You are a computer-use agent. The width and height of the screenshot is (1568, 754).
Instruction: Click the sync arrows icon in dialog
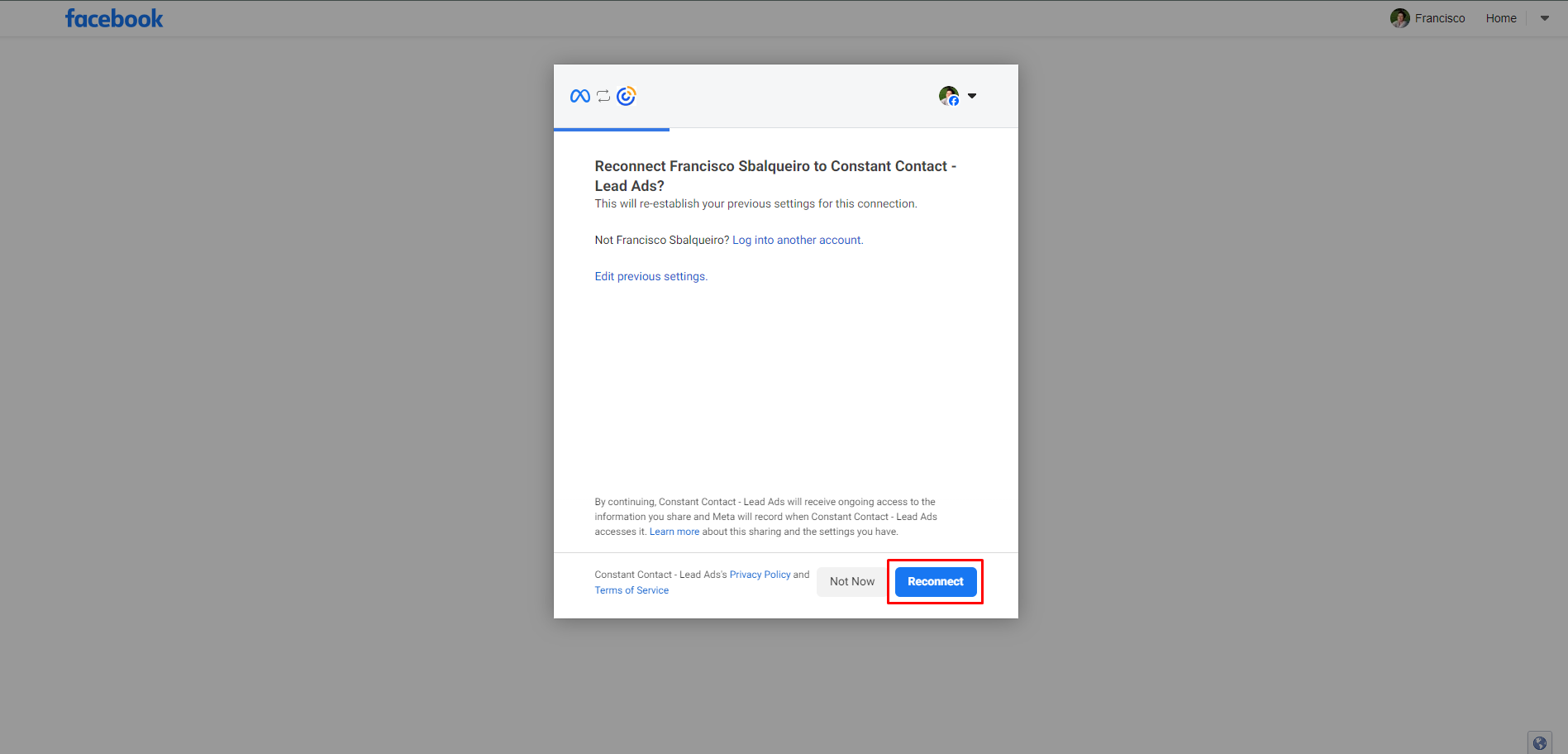(603, 96)
